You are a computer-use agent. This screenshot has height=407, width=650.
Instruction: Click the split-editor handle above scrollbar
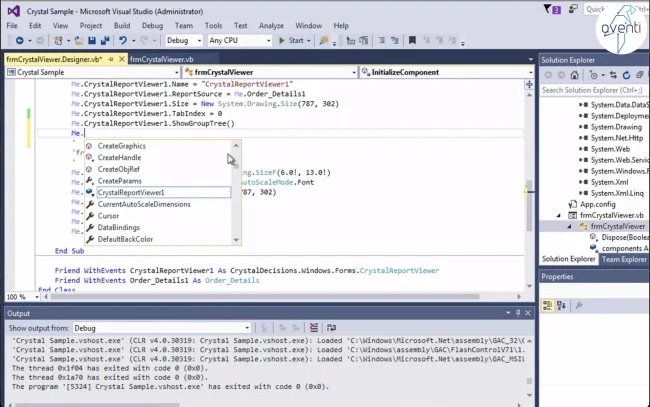tap(529, 85)
